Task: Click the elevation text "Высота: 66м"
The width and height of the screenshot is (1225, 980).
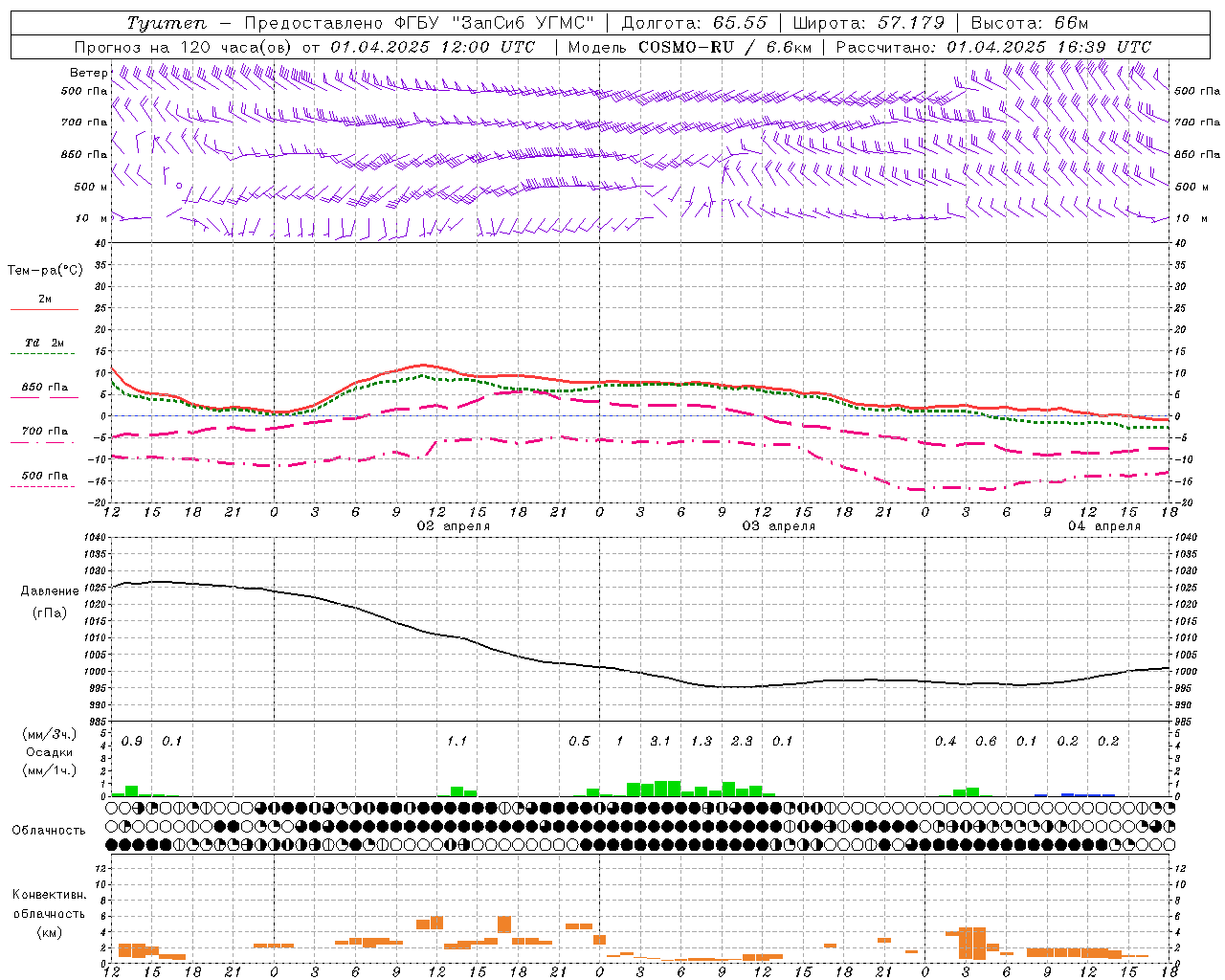Action: coord(1030,23)
